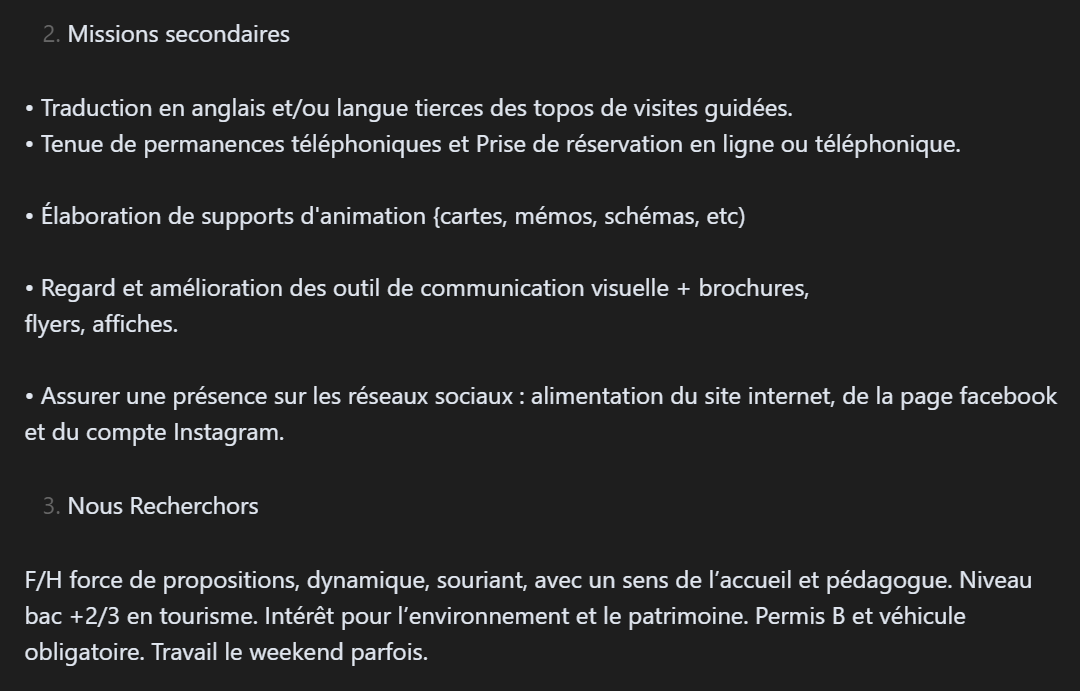This screenshot has height=691, width=1080.
Task: Click the "Nous Recherchors" heading
Action: click(163, 506)
